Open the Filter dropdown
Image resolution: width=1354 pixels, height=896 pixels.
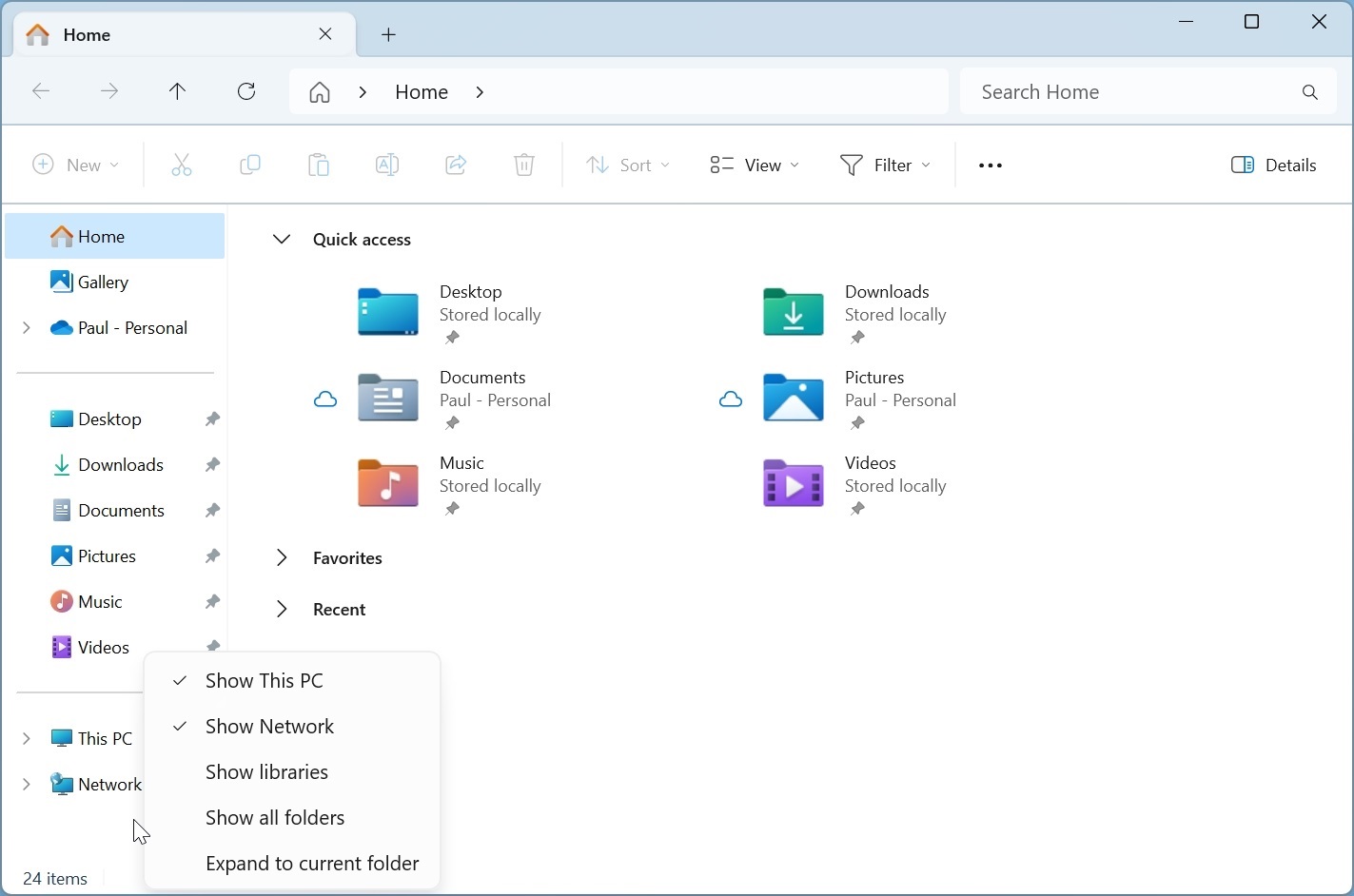(x=885, y=166)
